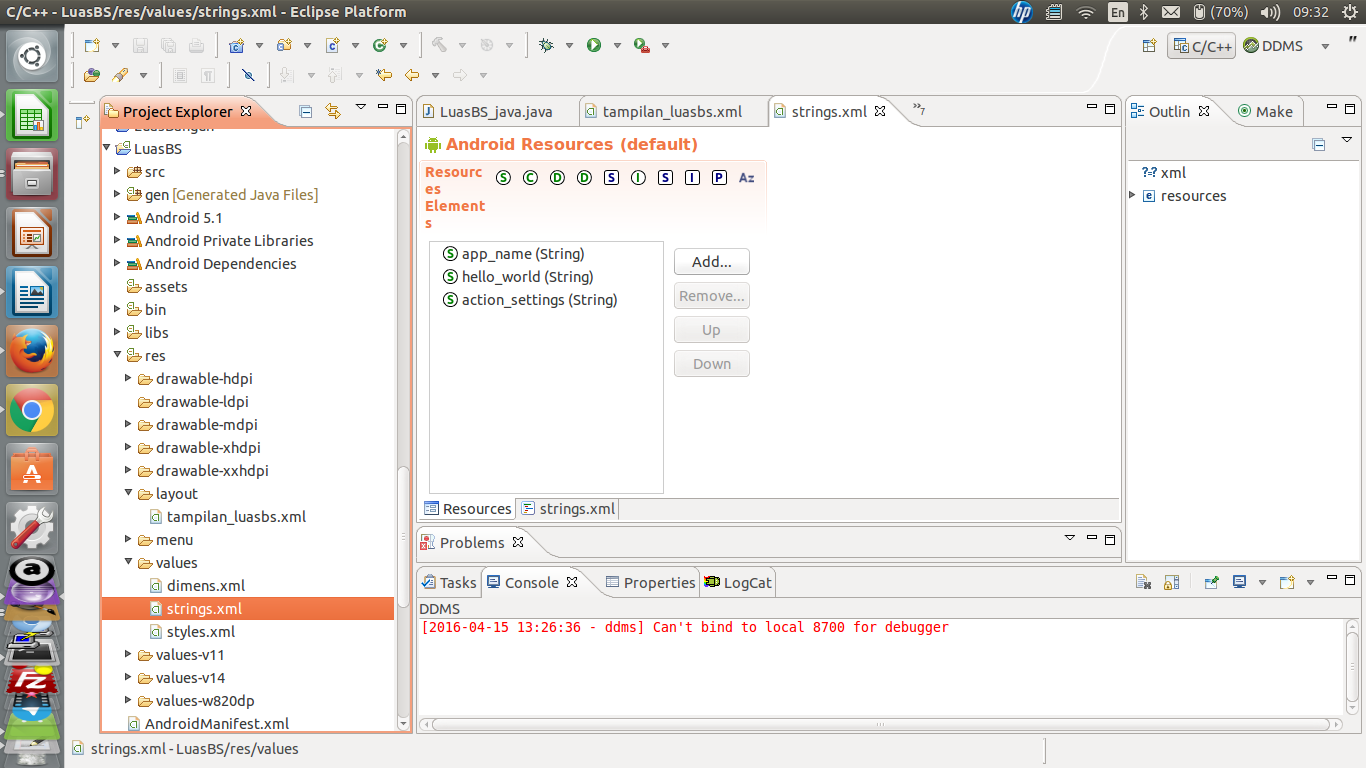Viewport: 1366px width, 768px height.
Task: Toggle Link with Editor in Project Explorer
Action: (334, 111)
